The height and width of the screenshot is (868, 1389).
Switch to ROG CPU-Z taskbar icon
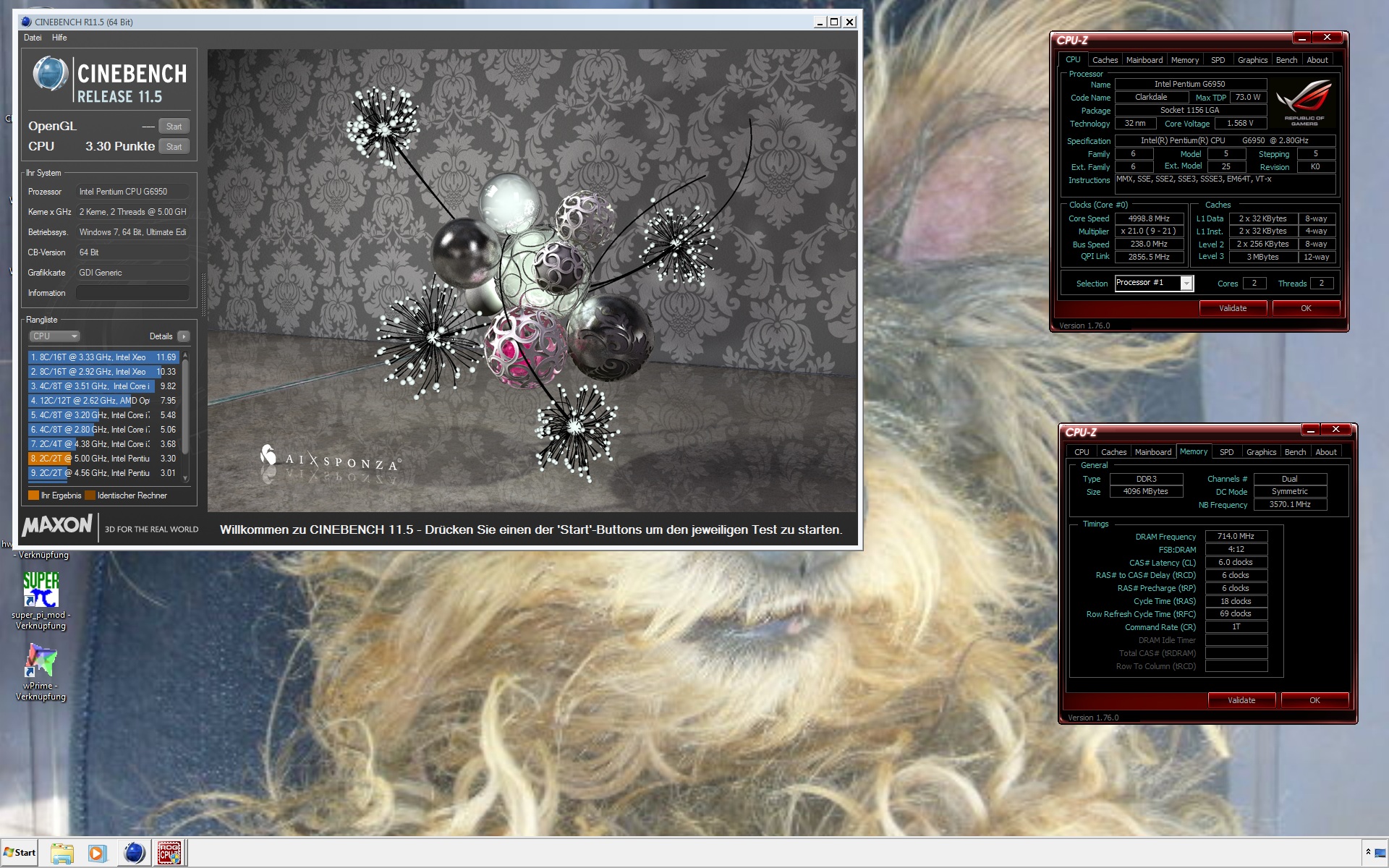(169, 853)
